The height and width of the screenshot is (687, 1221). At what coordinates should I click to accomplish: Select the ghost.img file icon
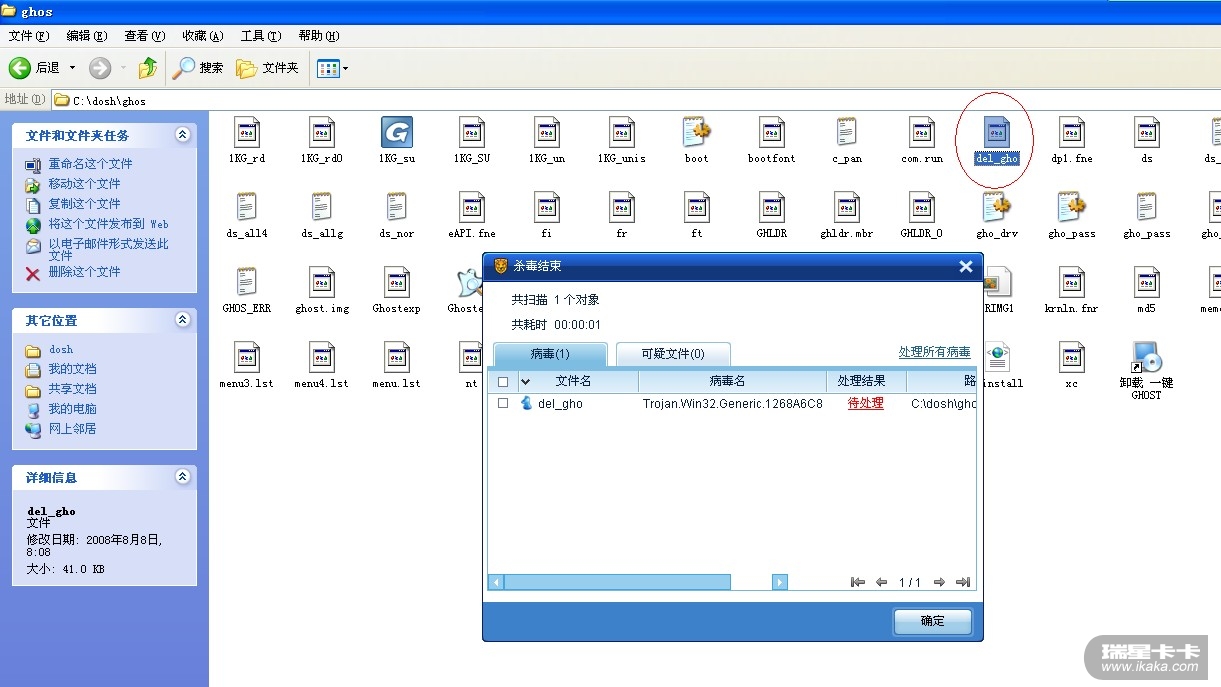322,282
